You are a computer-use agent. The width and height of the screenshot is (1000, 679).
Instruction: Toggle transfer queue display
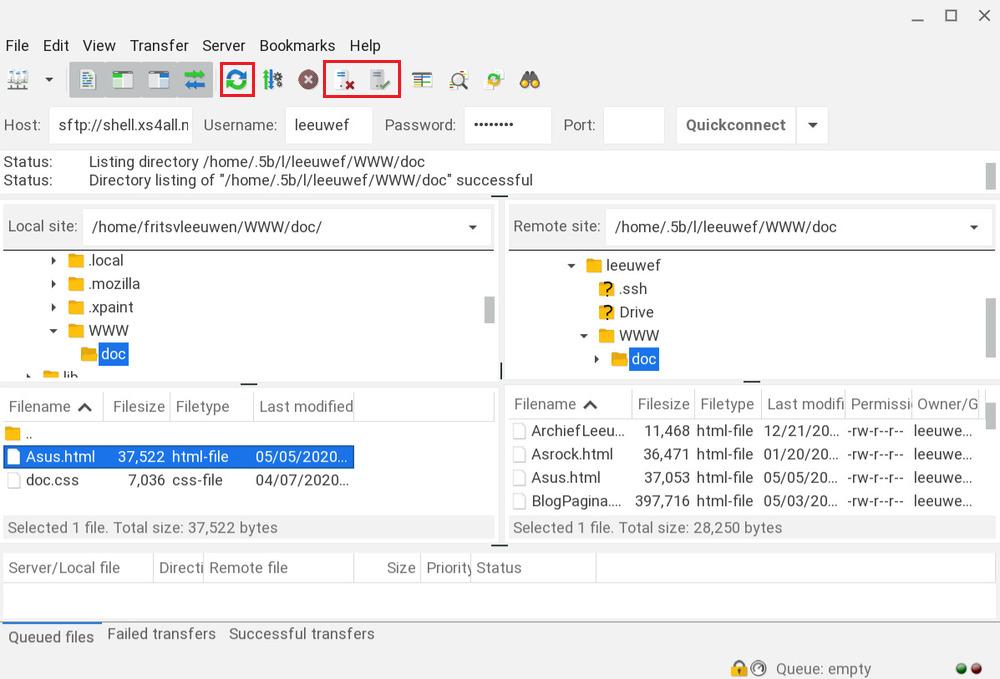(195, 80)
